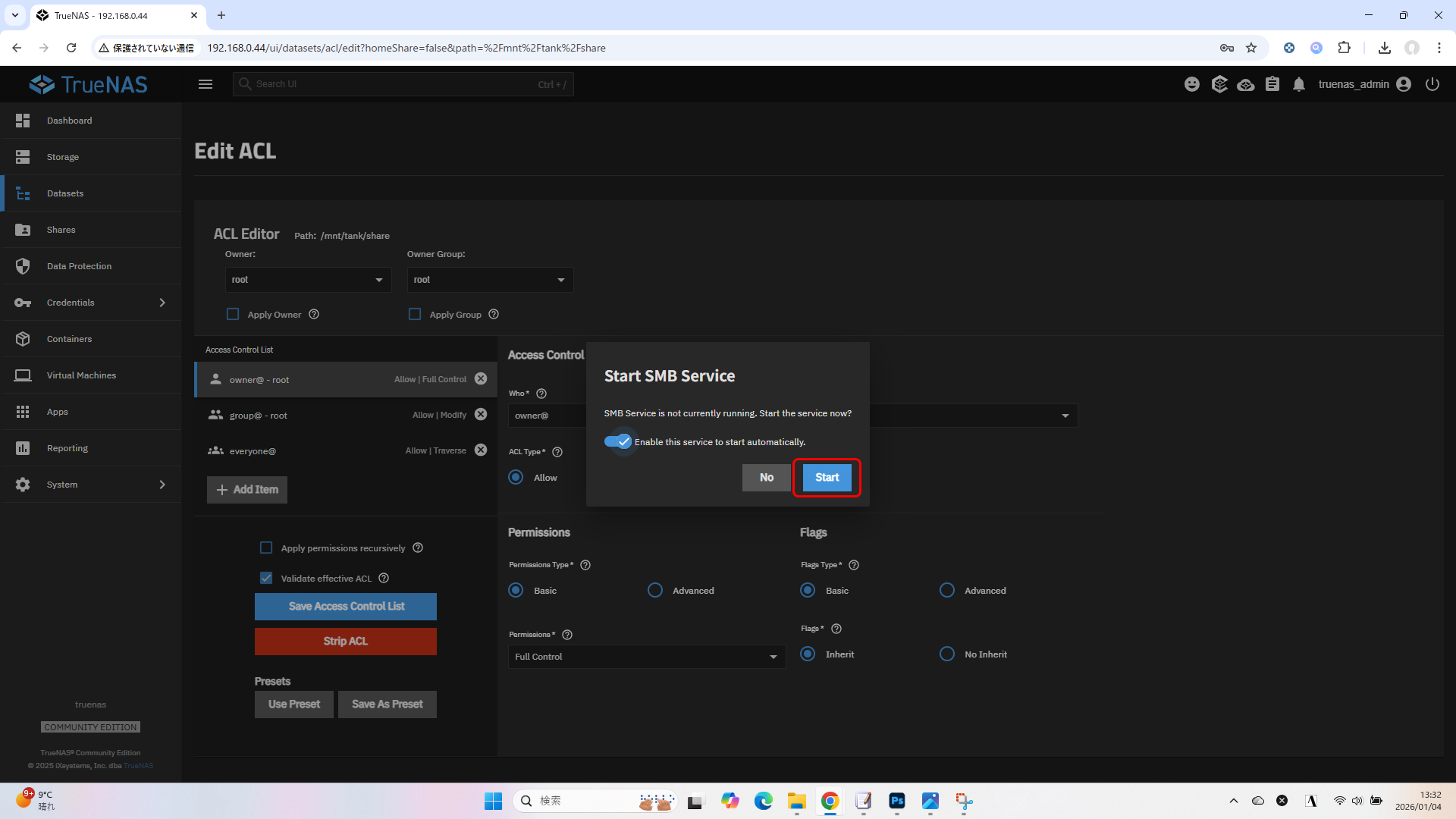Click help icon beside Apply Owner

(x=314, y=315)
